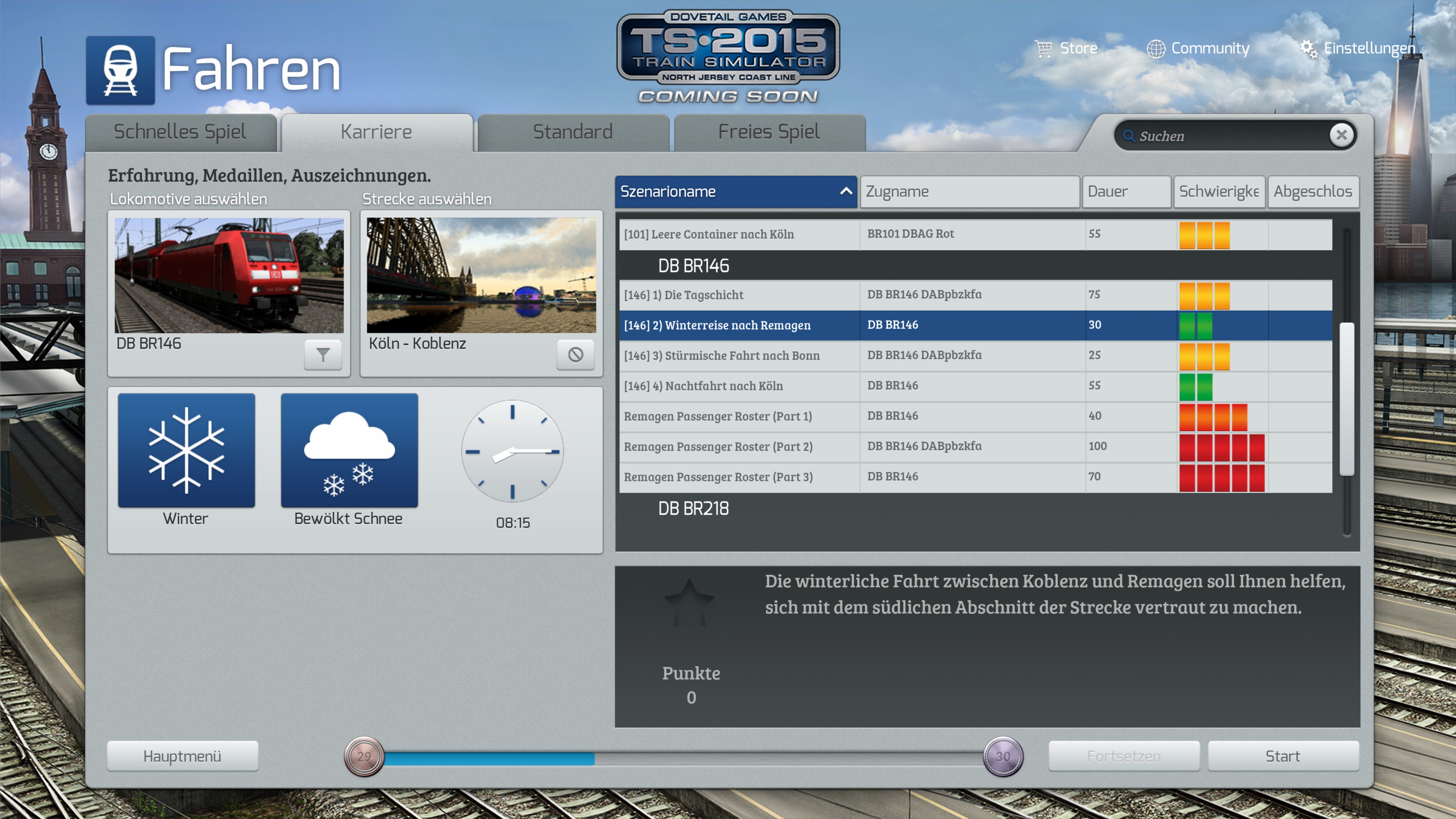Click the analog clock start time
The image size is (1456, 819).
tap(512, 452)
